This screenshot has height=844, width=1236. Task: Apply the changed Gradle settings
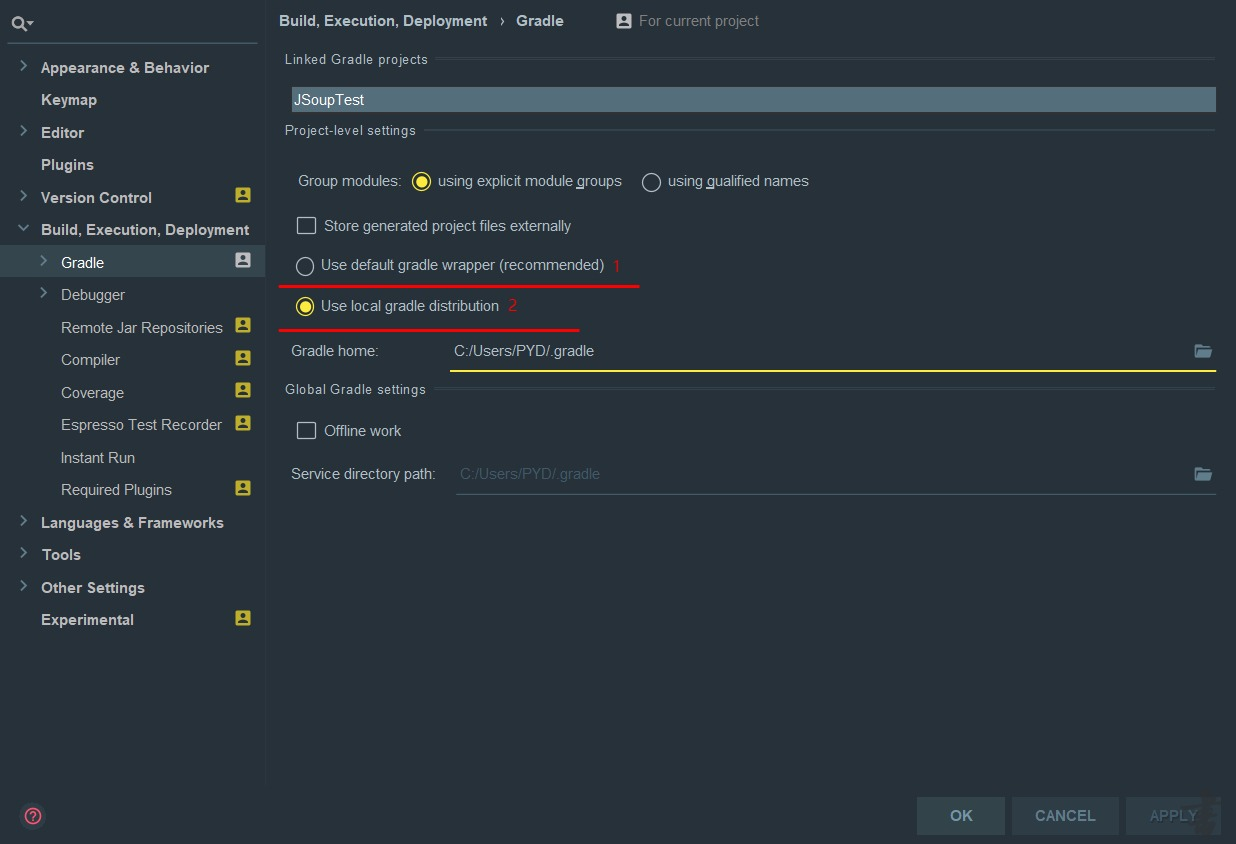tap(1172, 815)
